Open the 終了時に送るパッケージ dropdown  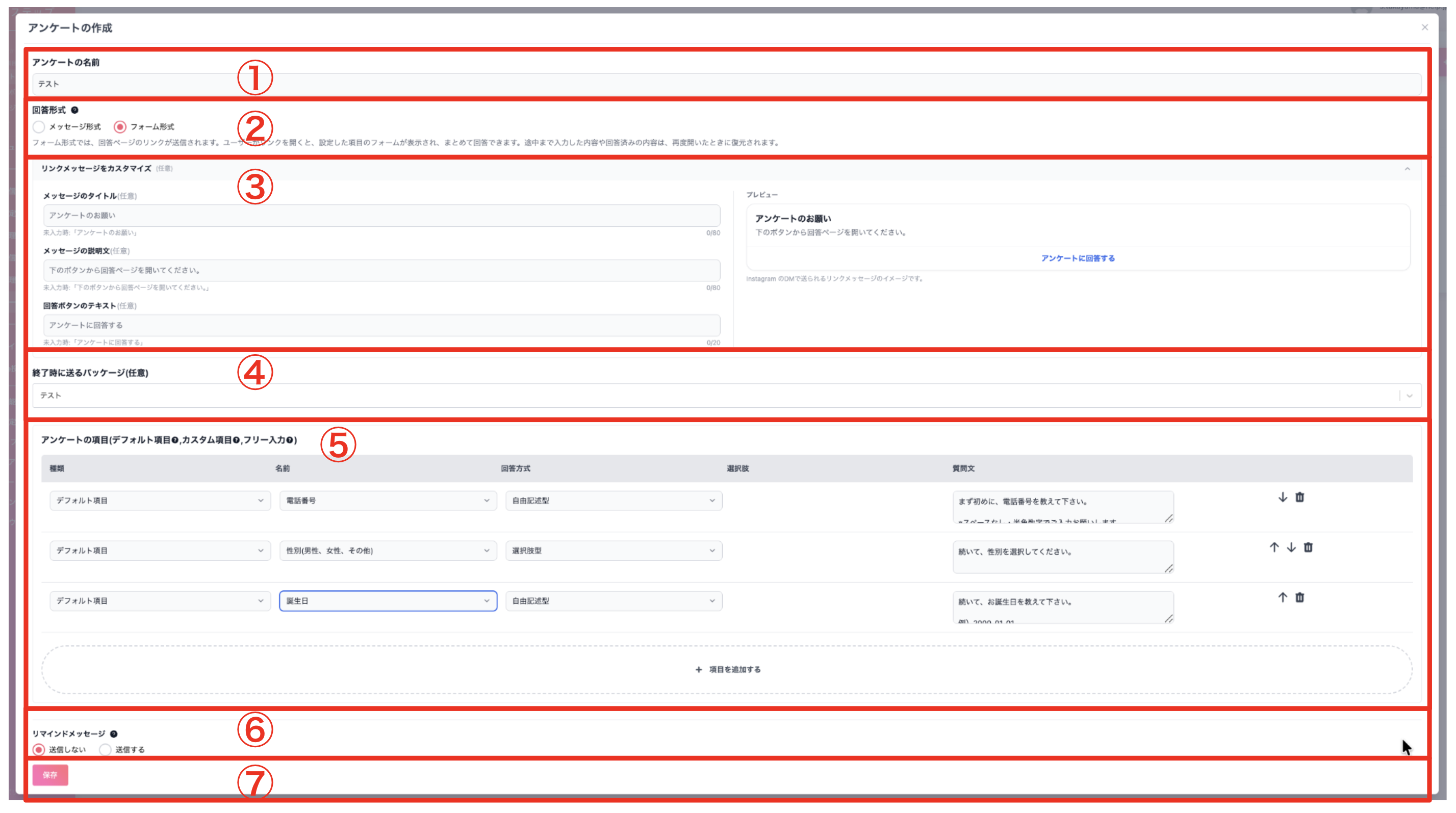pyautogui.click(x=726, y=396)
